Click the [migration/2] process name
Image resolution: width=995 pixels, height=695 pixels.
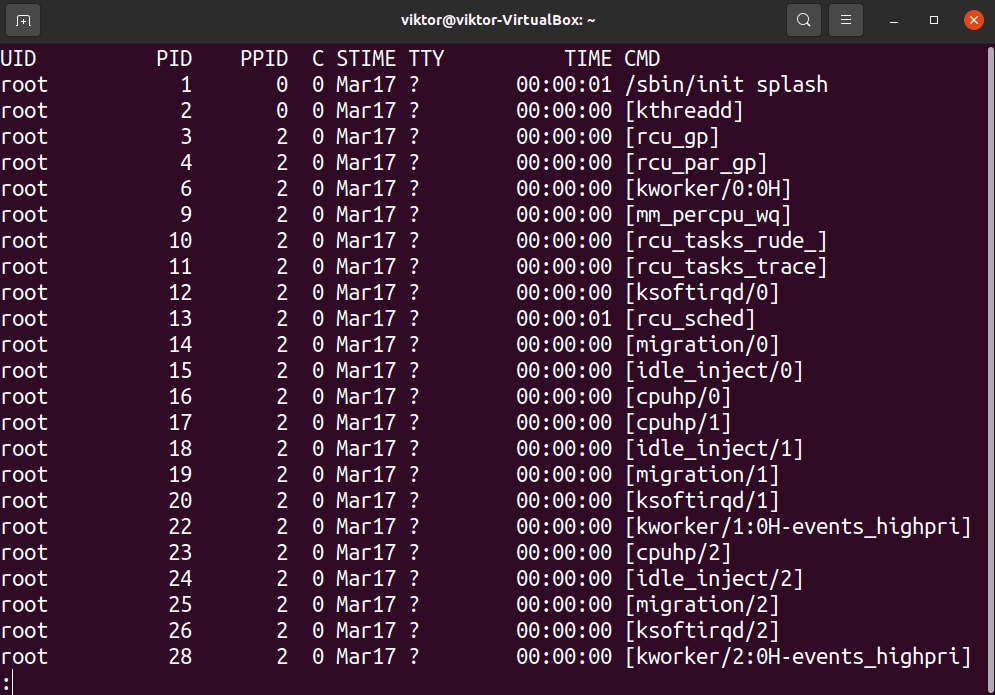coord(702,605)
